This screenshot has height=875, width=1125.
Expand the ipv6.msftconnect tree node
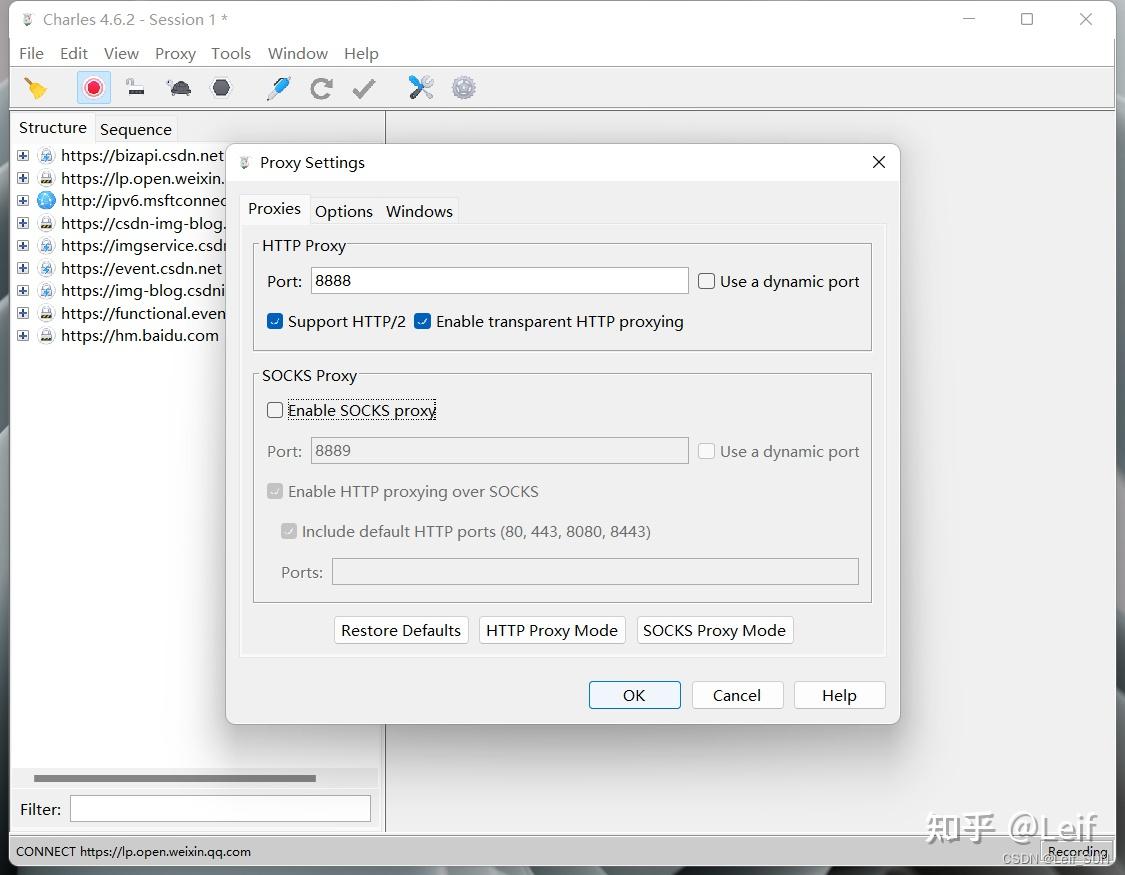pos(23,200)
